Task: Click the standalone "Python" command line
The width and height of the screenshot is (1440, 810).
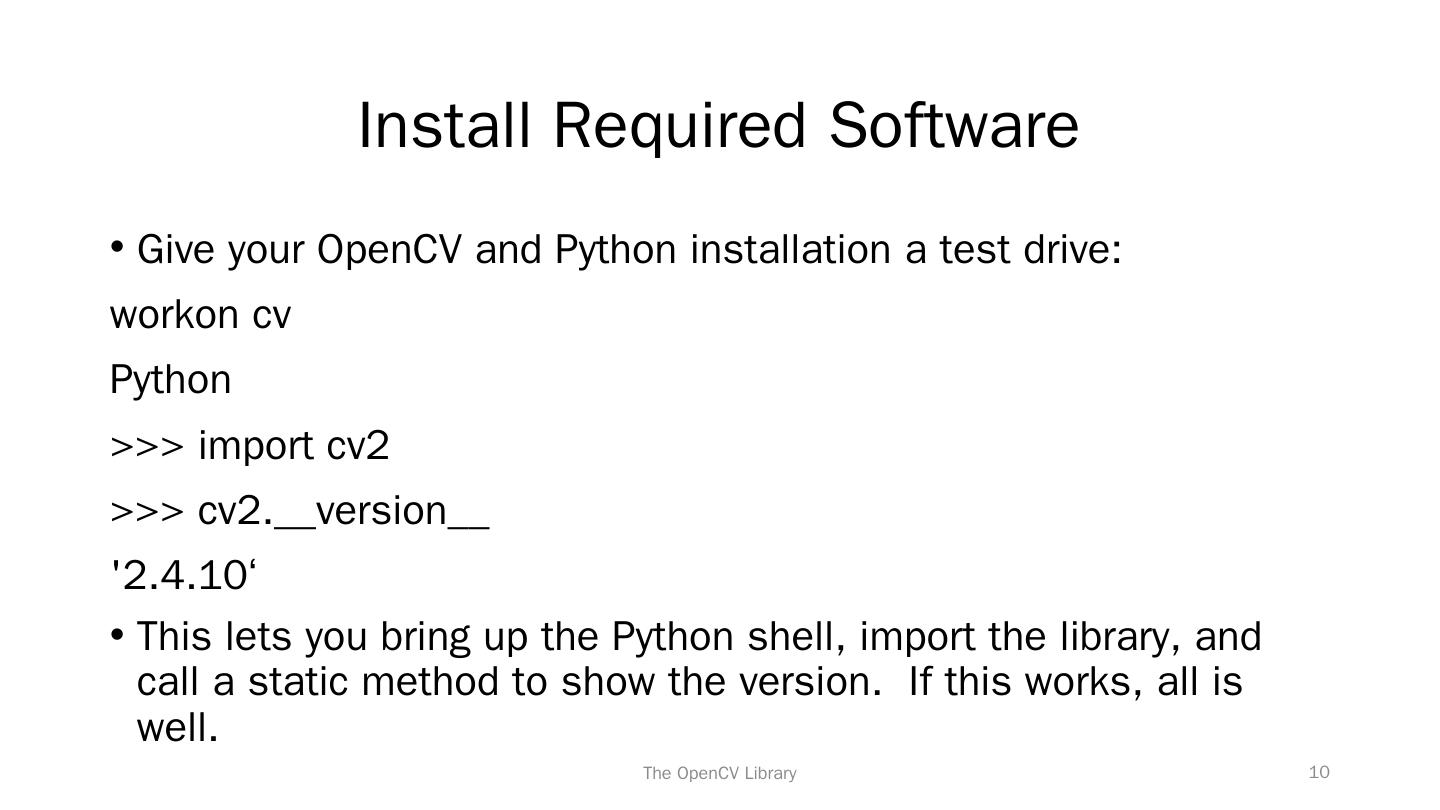Action: (x=170, y=381)
